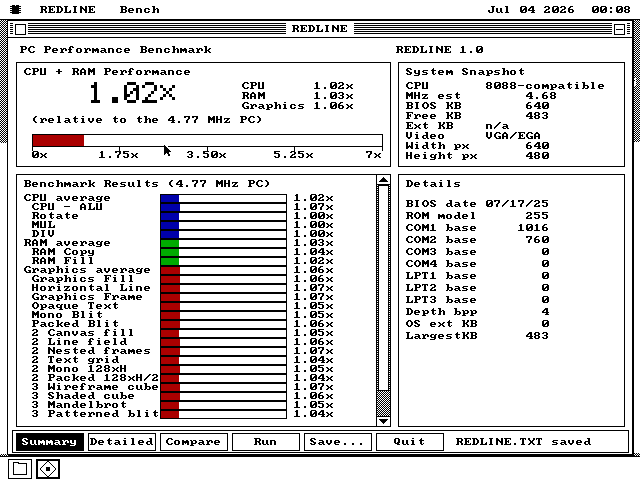The height and width of the screenshot is (480, 640).
Task: Click the 'Free KB' snapshot line
Action: click(477, 116)
